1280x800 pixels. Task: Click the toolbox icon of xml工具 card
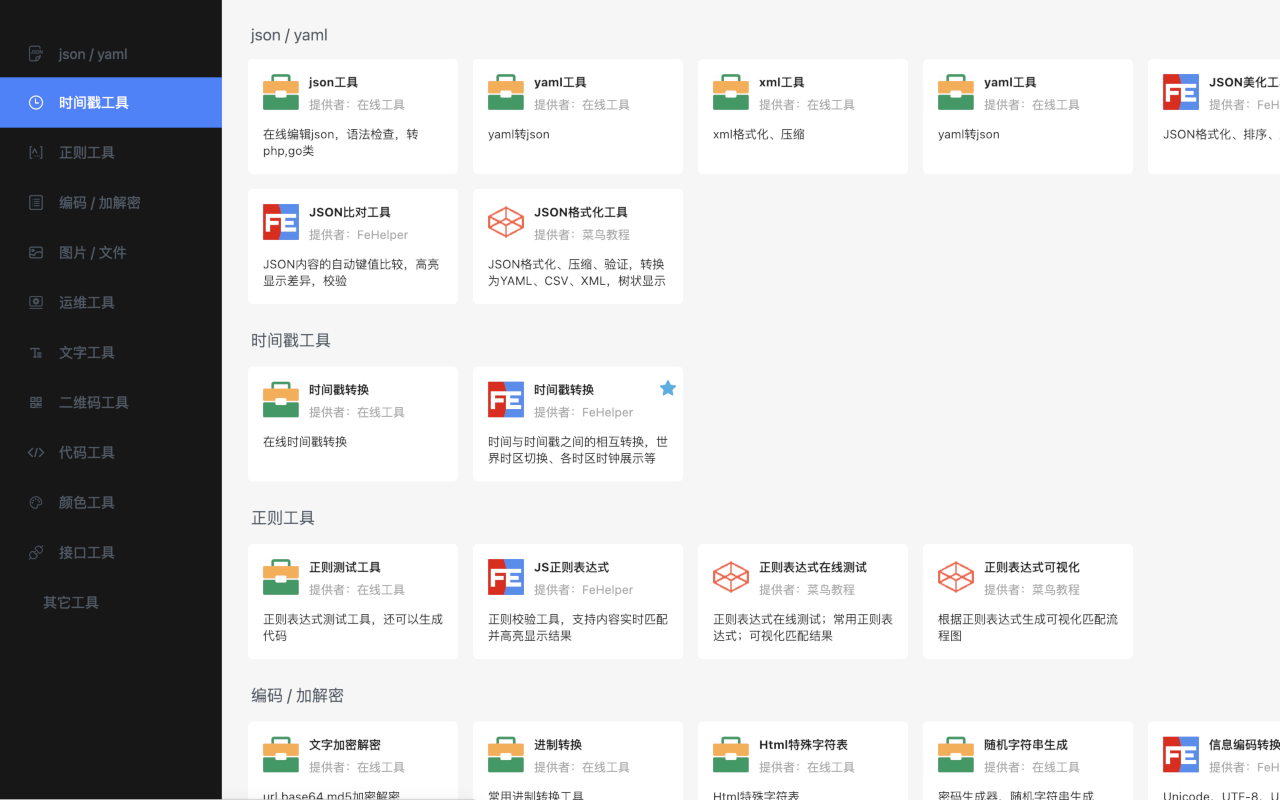coord(731,92)
